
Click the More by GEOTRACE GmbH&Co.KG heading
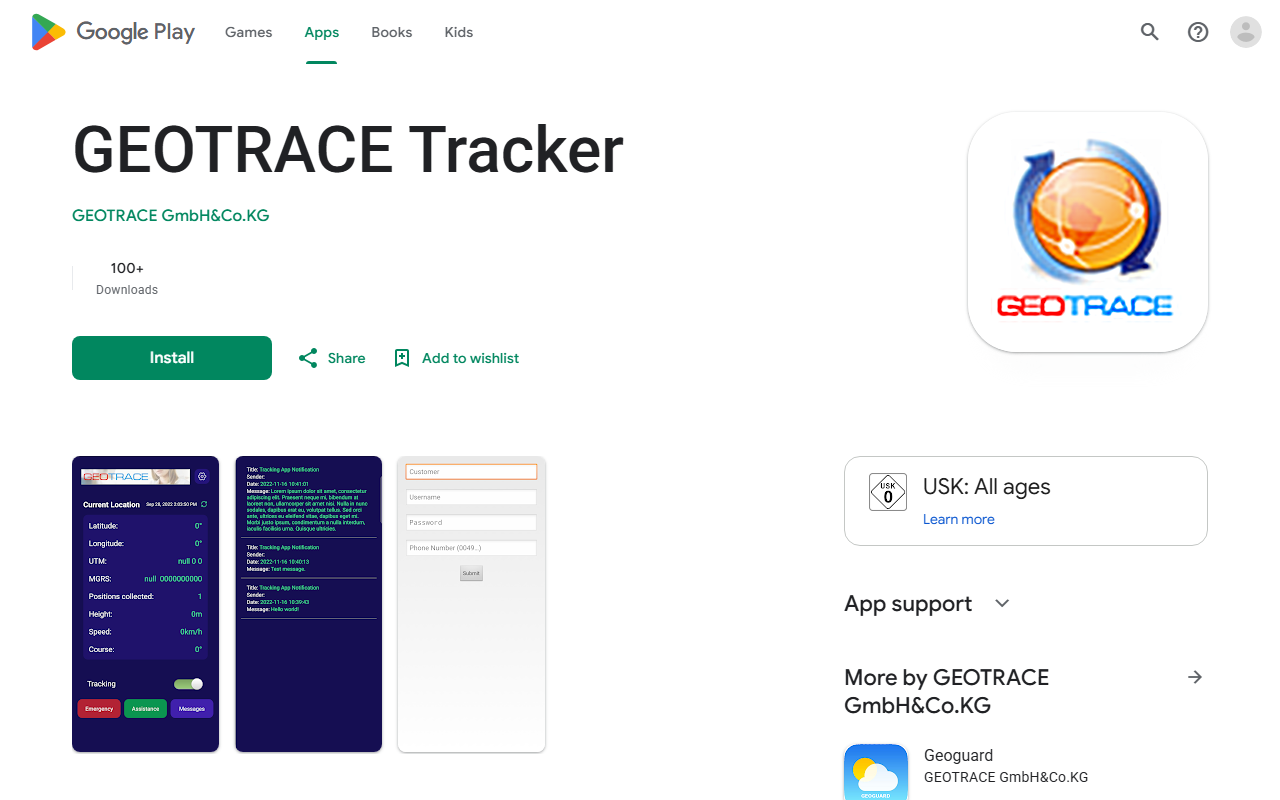[947, 691]
